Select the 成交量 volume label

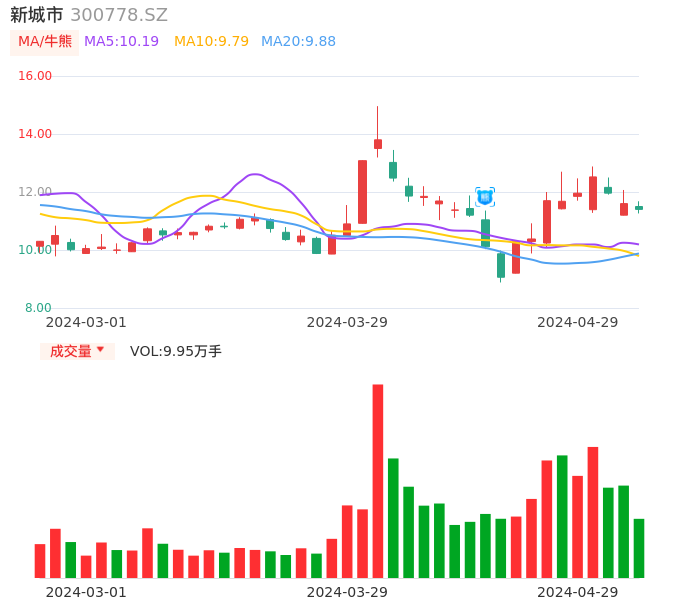click(70, 351)
